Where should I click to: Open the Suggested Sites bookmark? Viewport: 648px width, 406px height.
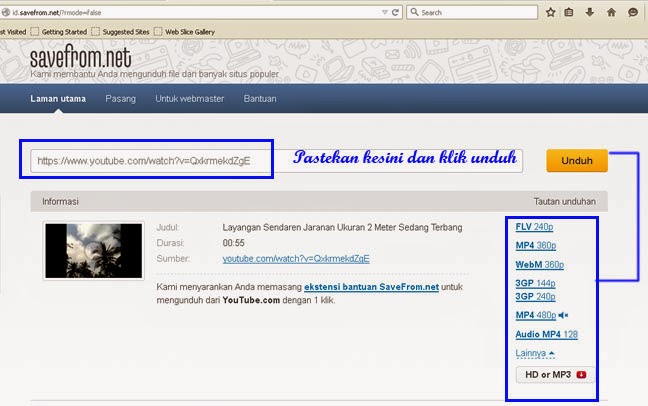point(120,32)
